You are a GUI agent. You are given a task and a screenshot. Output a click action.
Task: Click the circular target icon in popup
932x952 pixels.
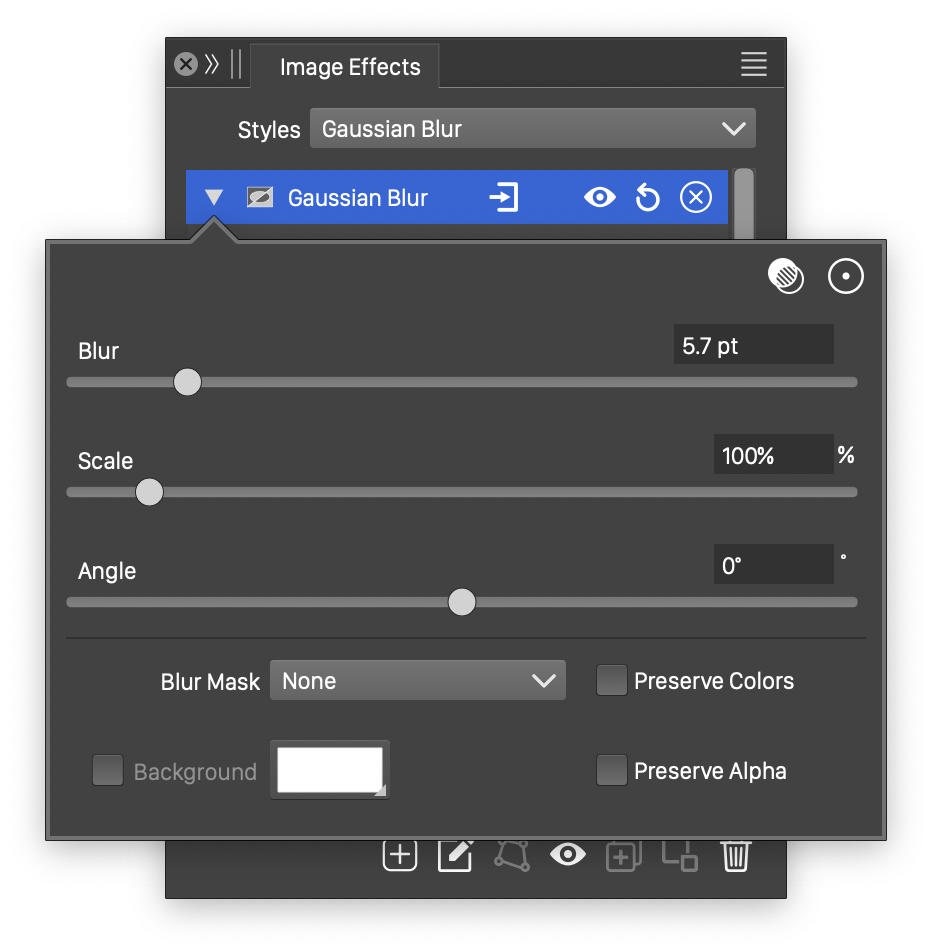point(845,276)
